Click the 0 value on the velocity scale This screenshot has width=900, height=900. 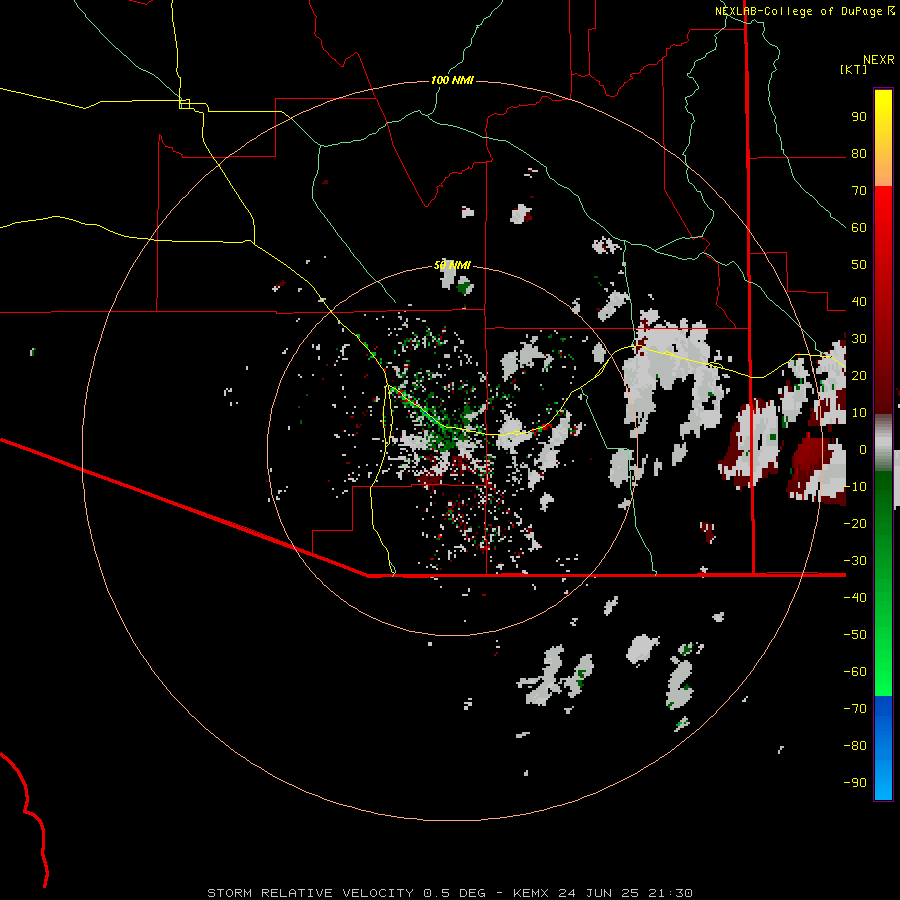[863, 450]
